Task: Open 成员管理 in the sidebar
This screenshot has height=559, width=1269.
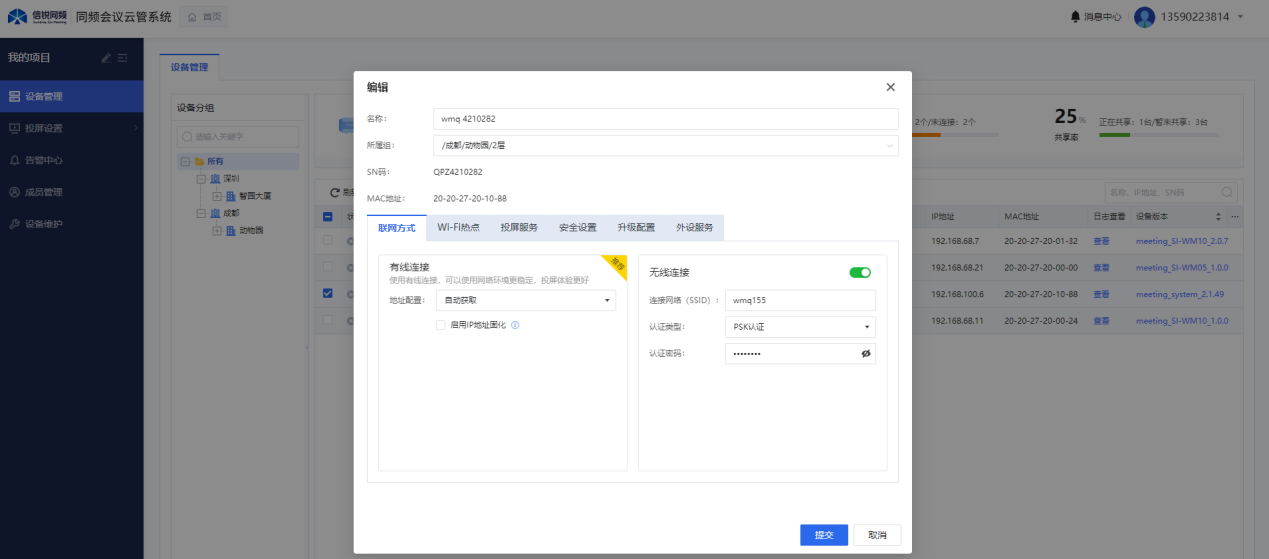Action: (72, 192)
